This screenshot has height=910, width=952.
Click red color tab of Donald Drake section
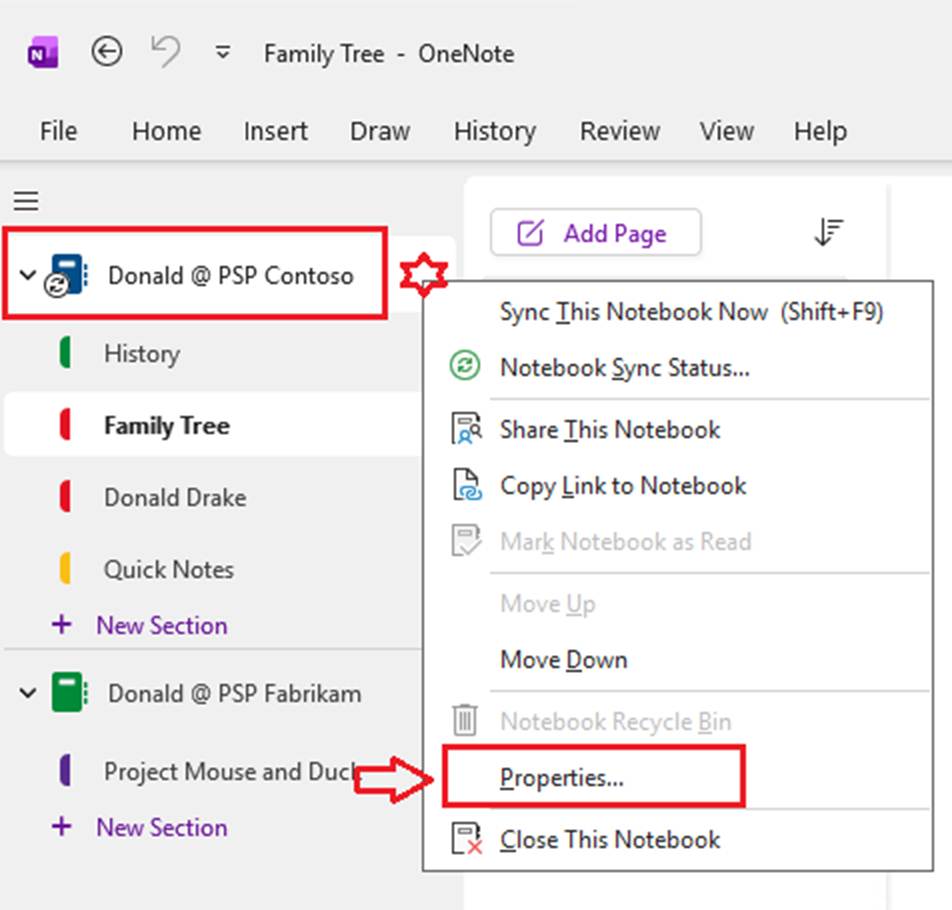tap(66, 497)
